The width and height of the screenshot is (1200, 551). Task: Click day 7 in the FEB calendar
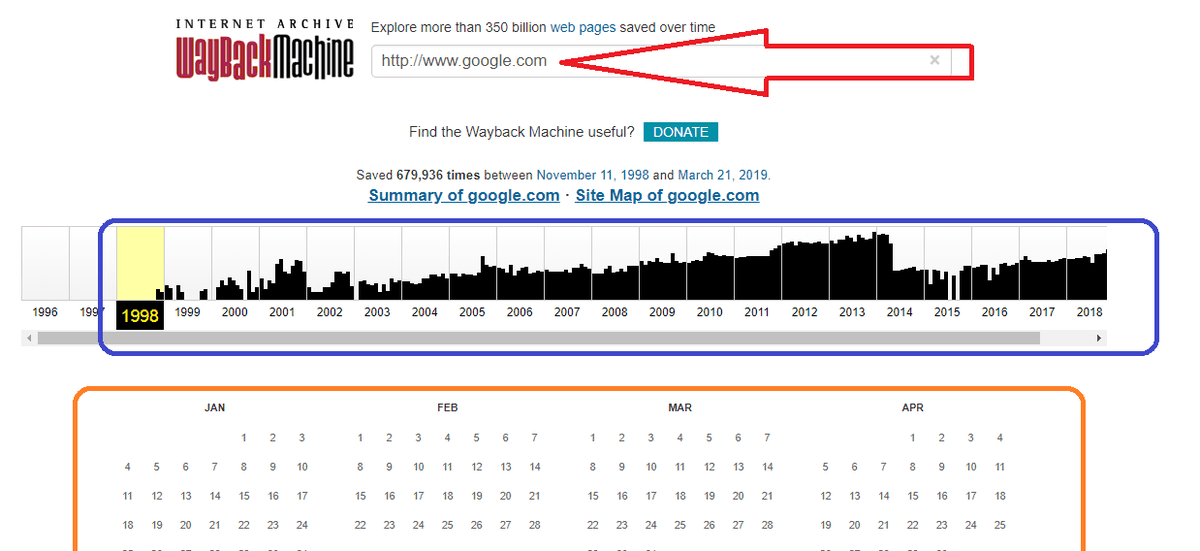pos(535,438)
